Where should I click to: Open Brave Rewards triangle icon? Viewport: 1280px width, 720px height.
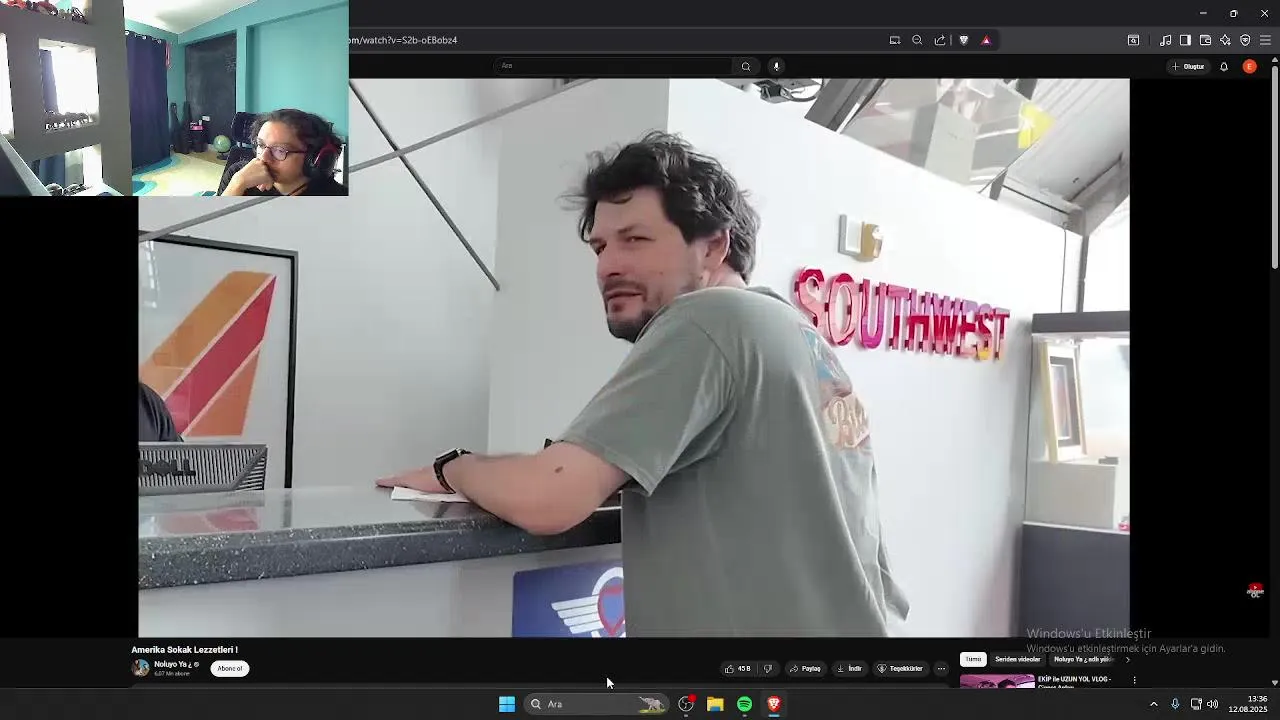pos(986,40)
